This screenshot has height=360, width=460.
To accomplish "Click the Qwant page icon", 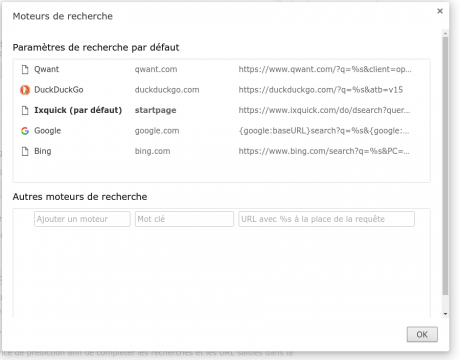I will pyautogui.click(x=25, y=69).
